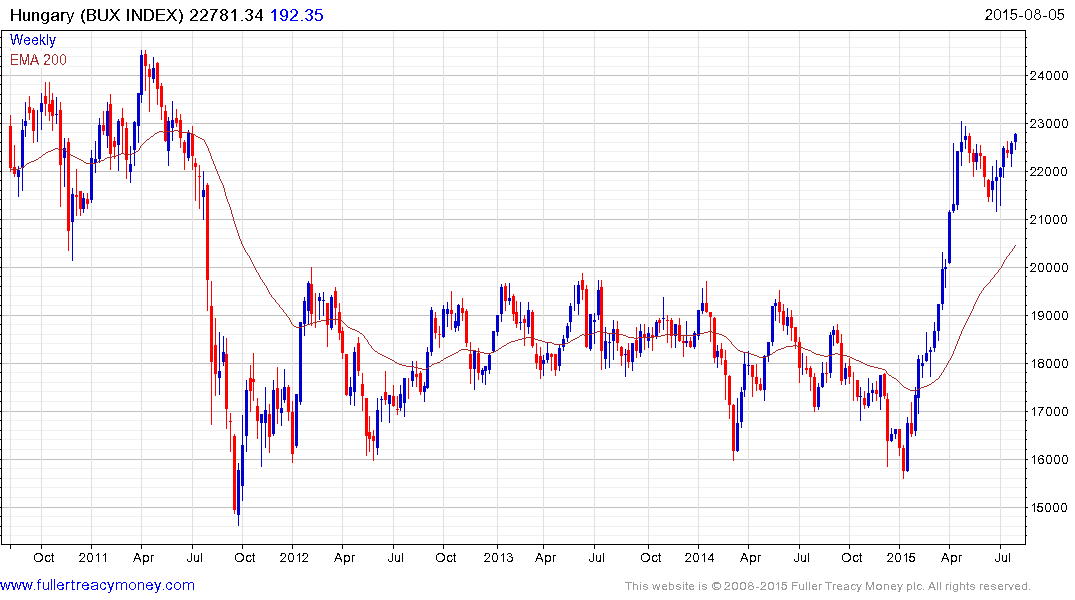Select the chart title 'Hungary (BUX INDEX)'

pyautogui.click(x=97, y=15)
